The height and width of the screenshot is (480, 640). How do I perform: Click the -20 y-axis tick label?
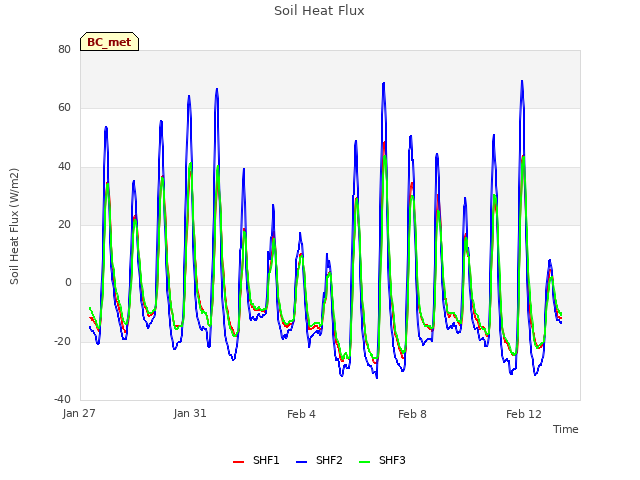click(63, 341)
